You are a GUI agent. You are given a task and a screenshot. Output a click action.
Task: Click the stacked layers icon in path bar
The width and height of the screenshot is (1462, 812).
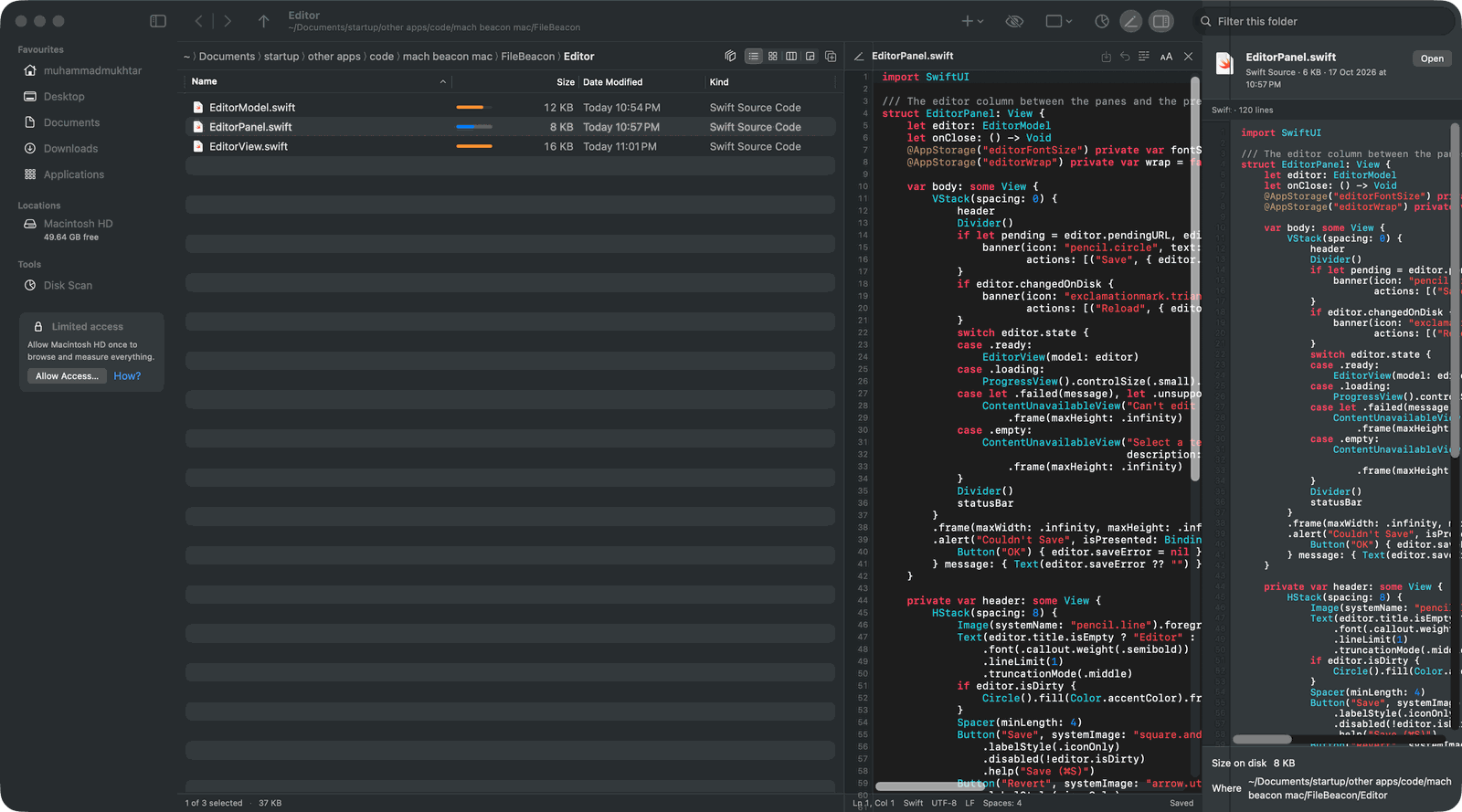[x=730, y=57]
